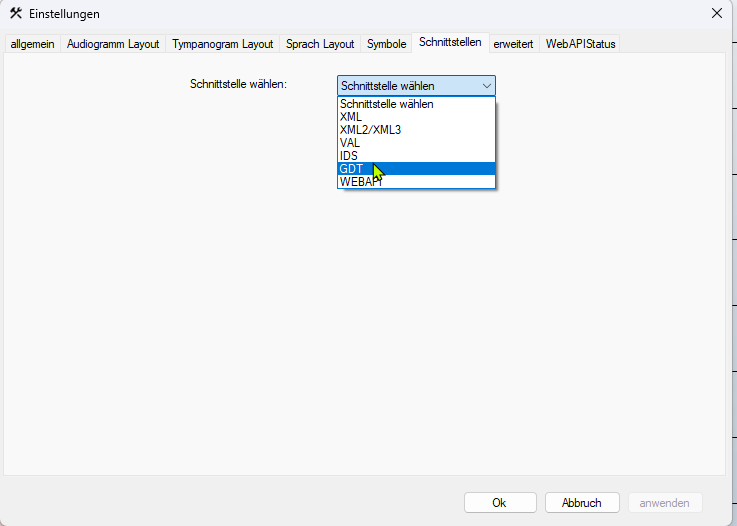Screen dimensions: 737x526
Task: Open the Symbole tab
Action: coord(386,44)
